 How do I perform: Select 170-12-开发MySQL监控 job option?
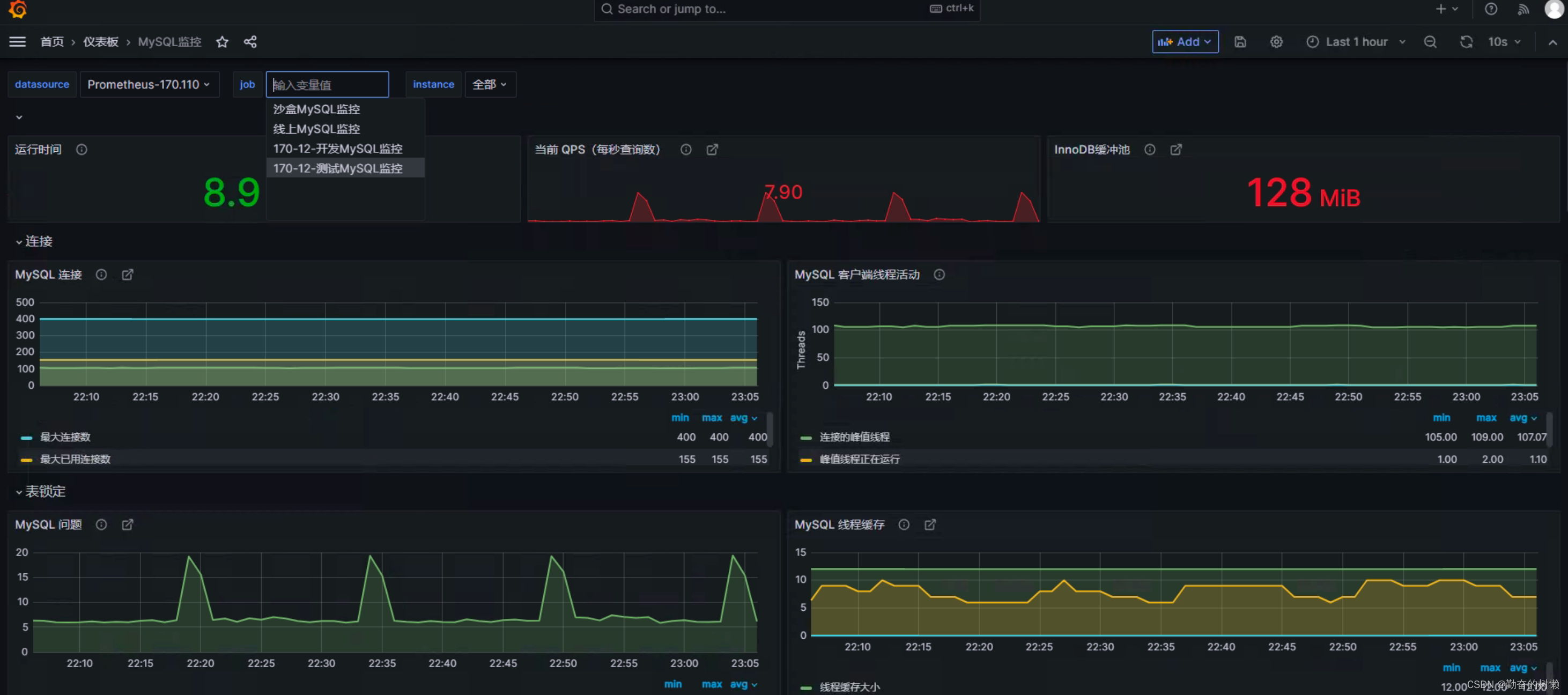345,149
